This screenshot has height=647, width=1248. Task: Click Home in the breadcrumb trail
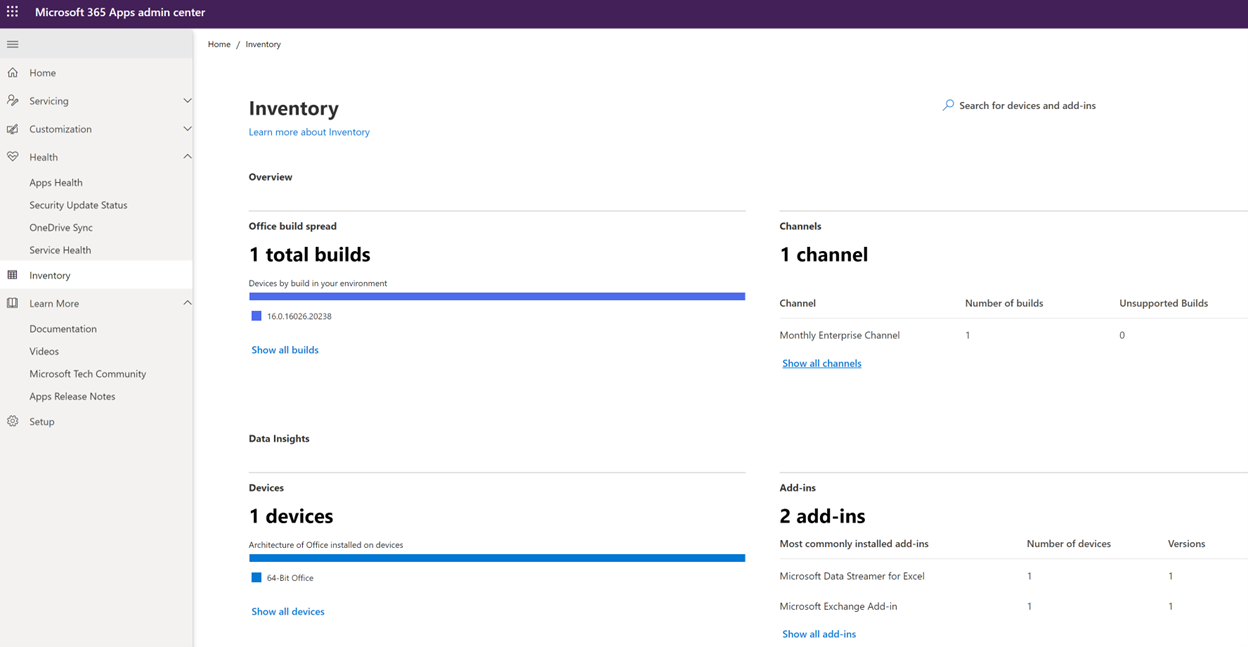[218, 44]
